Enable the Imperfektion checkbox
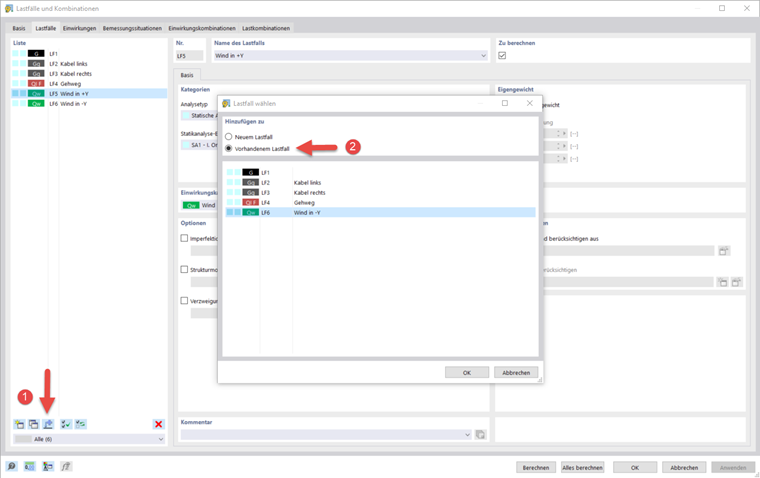Screen dimensions: 760x478 (184, 238)
